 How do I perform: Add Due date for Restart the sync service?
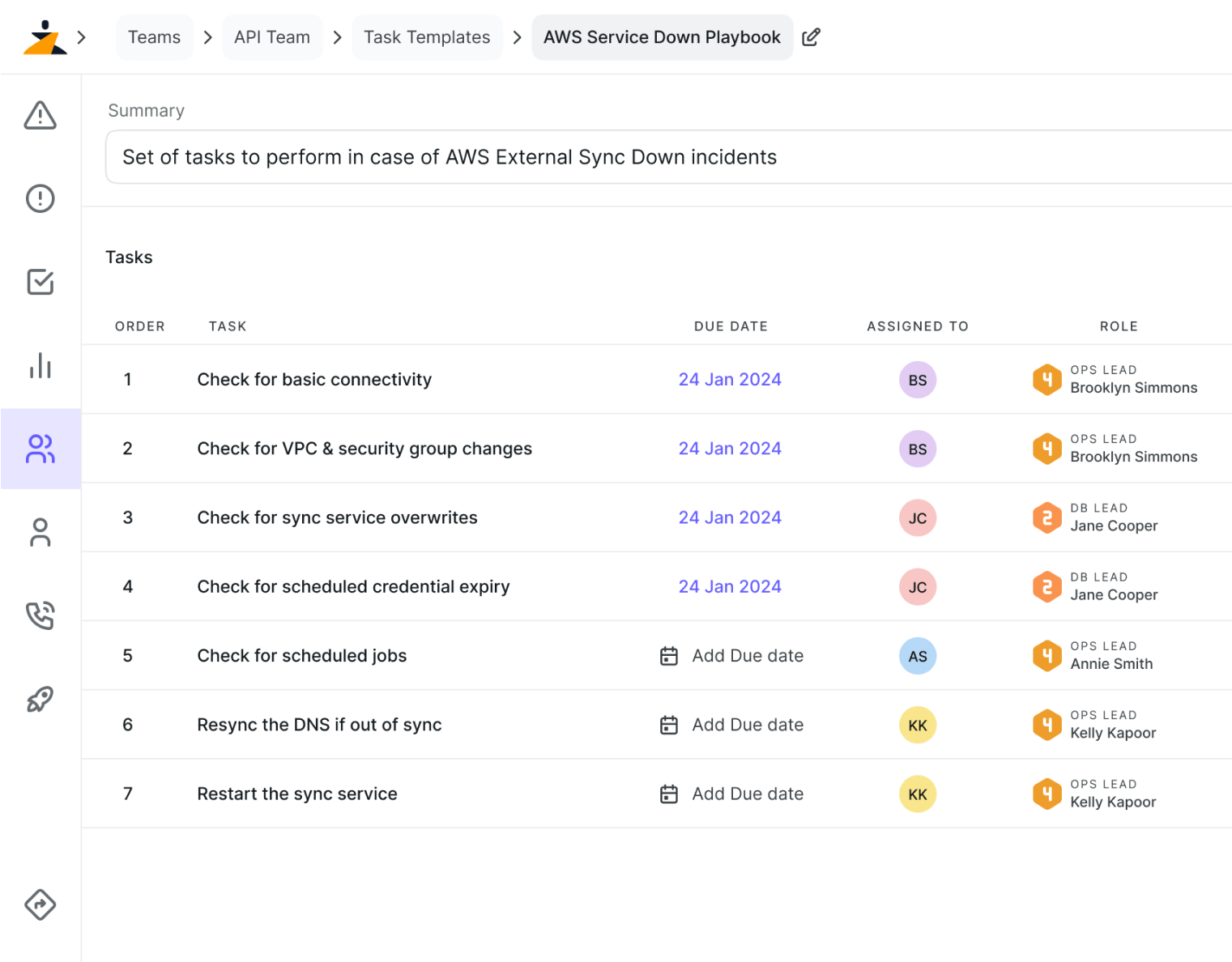(747, 794)
